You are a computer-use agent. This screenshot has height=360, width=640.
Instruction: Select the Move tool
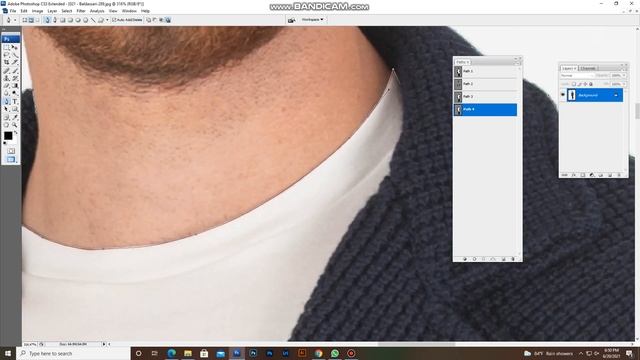click(15, 47)
